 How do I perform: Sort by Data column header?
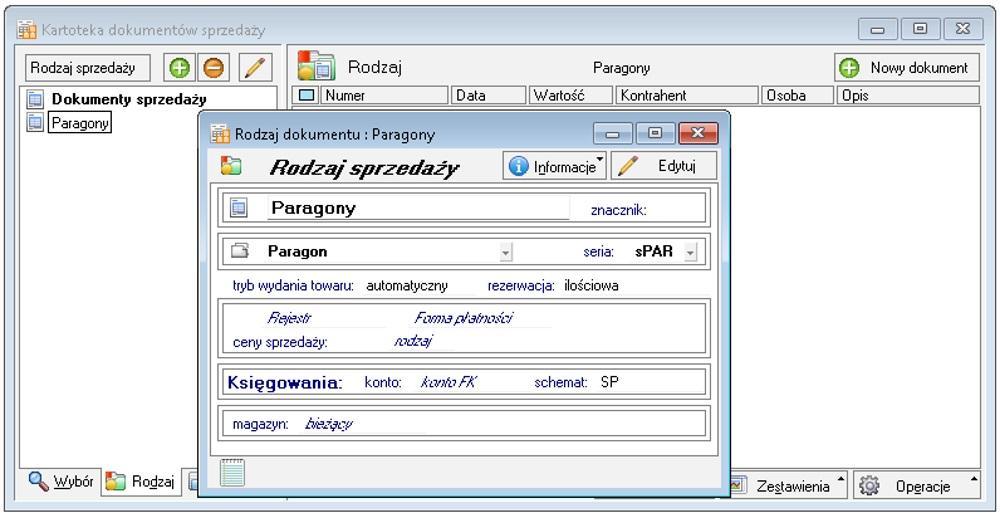tap(489, 95)
